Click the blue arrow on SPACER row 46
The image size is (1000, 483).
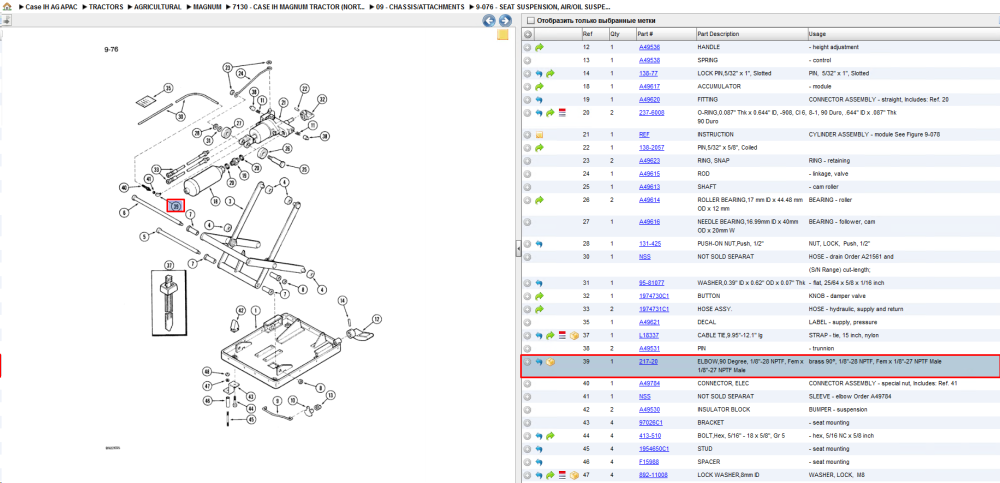540,462
